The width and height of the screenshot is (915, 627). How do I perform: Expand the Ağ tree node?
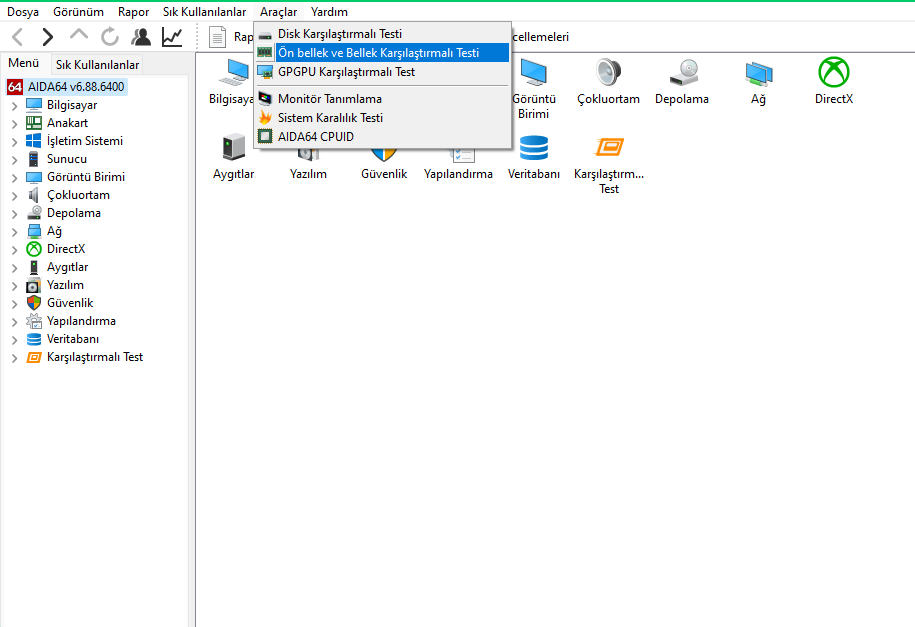coord(15,232)
